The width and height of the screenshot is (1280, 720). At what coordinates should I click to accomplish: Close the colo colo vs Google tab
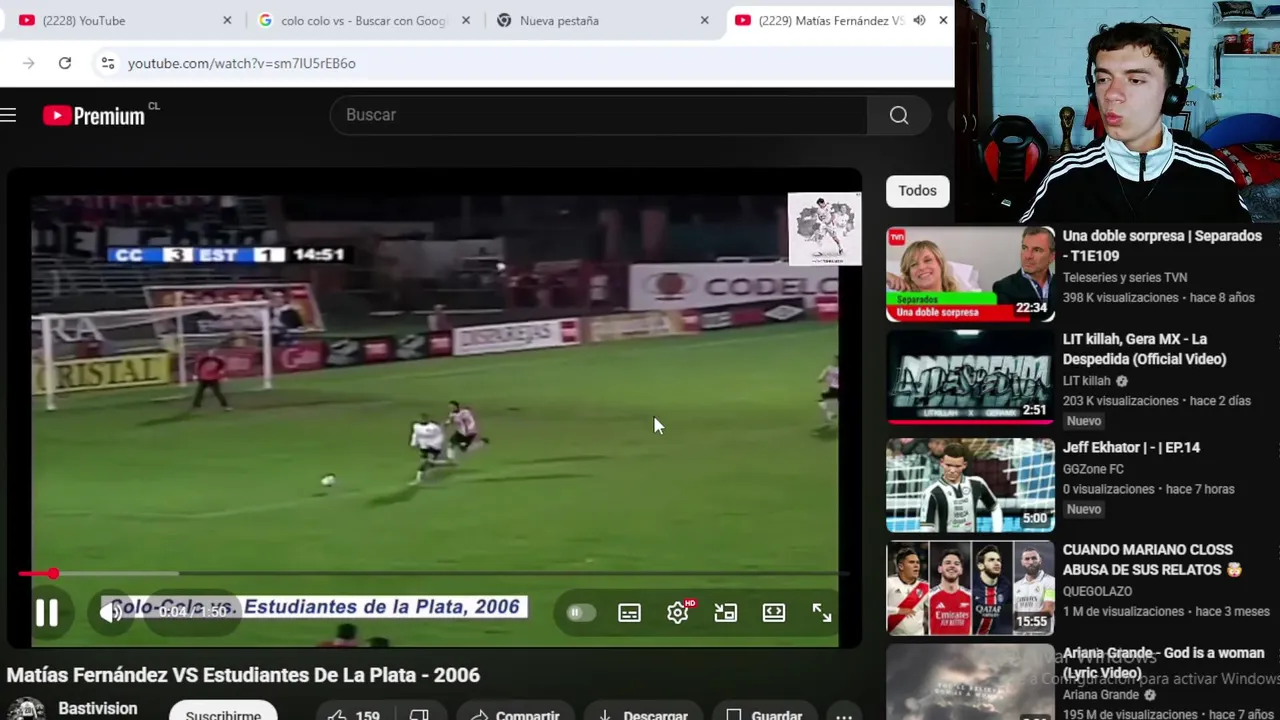[x=466, y=20]
